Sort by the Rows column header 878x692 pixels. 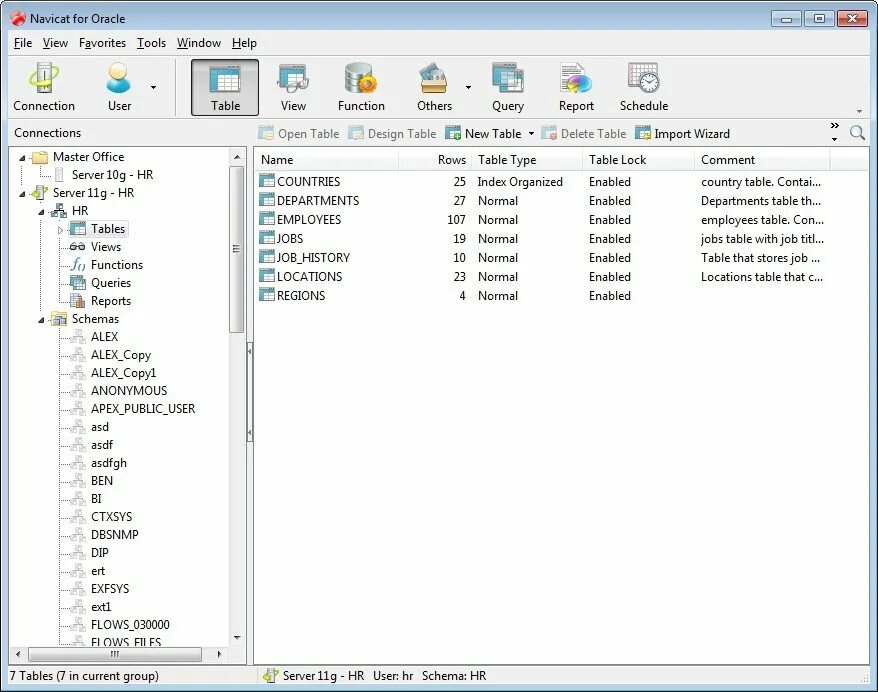point(435,160)
